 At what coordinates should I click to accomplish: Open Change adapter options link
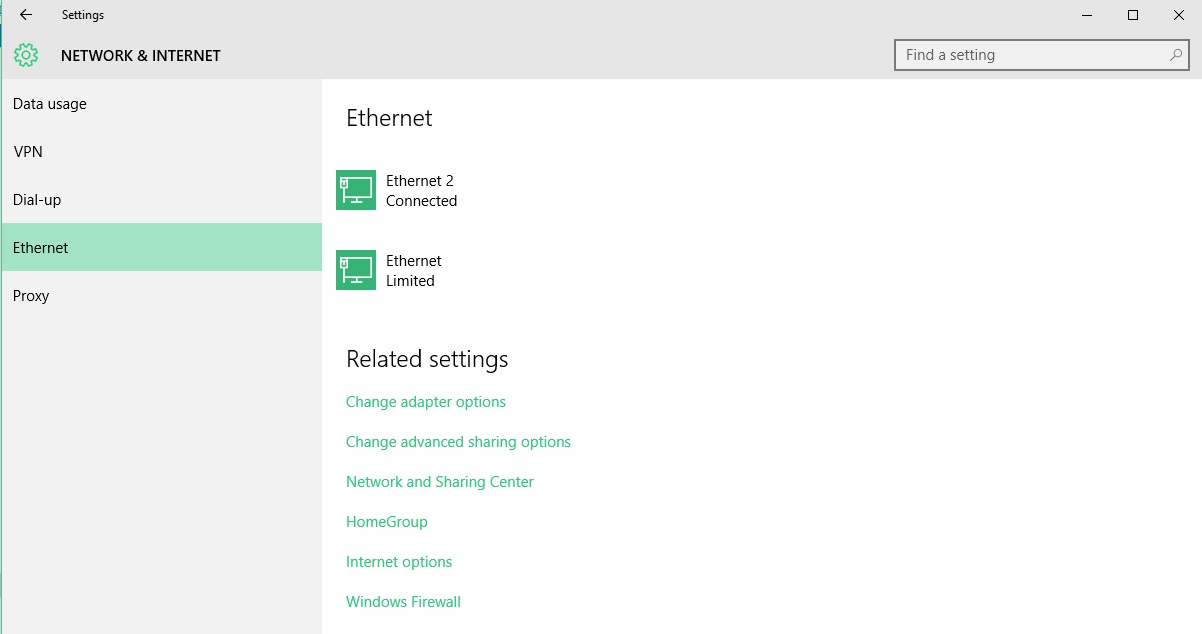tap(426, 402)
